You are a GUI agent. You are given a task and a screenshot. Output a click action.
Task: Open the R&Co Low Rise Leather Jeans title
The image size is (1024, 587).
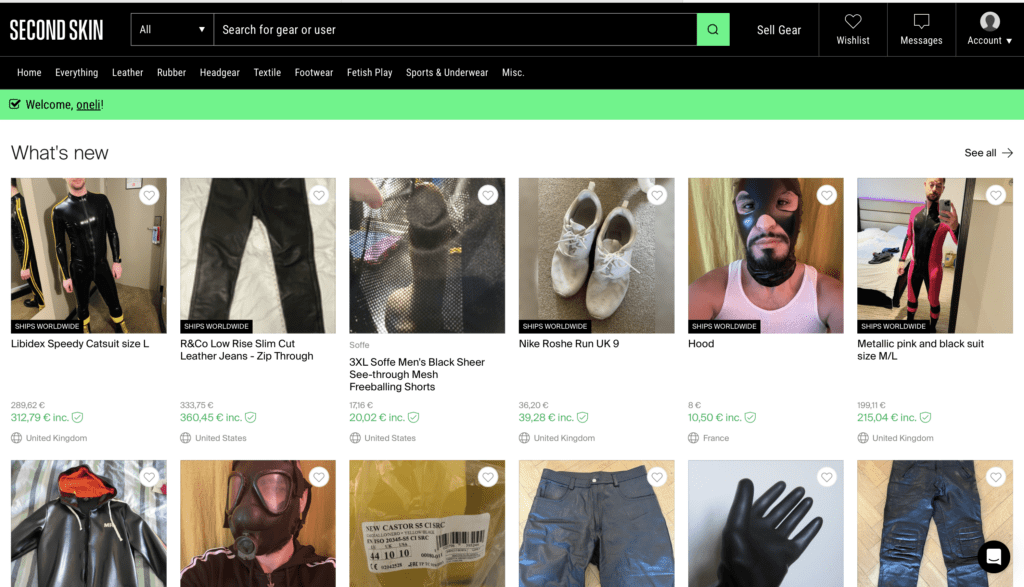(247, 350)
